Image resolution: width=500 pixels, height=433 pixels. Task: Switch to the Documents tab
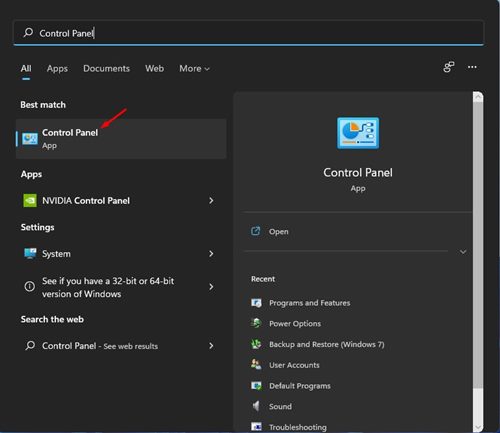[106, 69]
